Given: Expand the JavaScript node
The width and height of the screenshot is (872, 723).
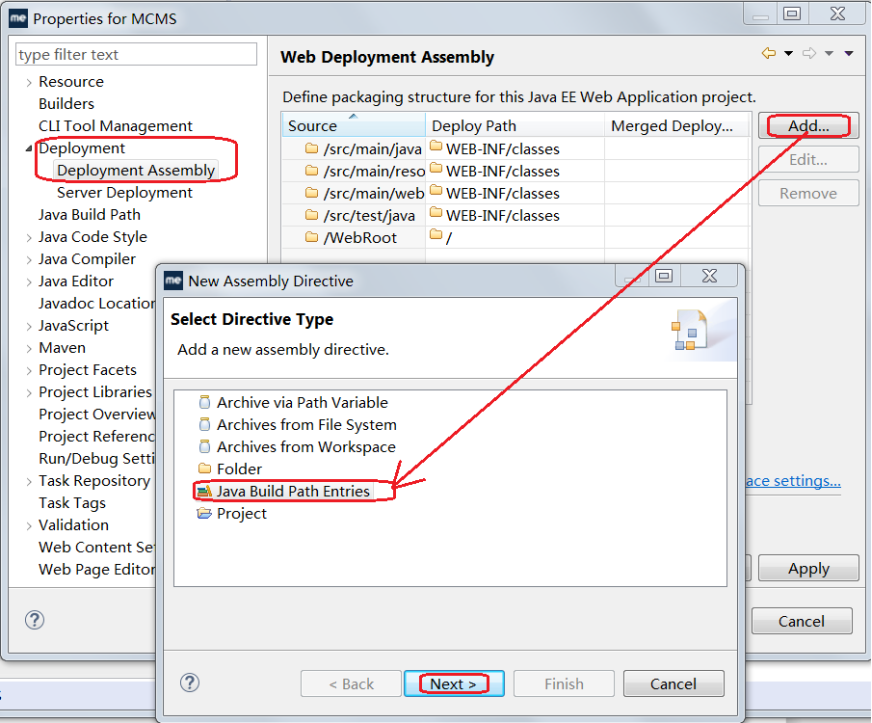Looking at the screenshot, I should click(x=29, y=326).
